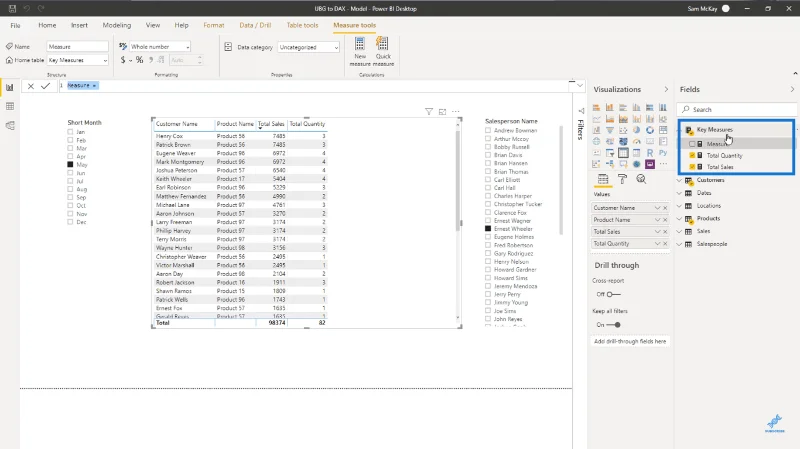Switch to the Data / Drill tab
Image resolution: width=800 pixels, height=449 pixels.
click(255, 25)
